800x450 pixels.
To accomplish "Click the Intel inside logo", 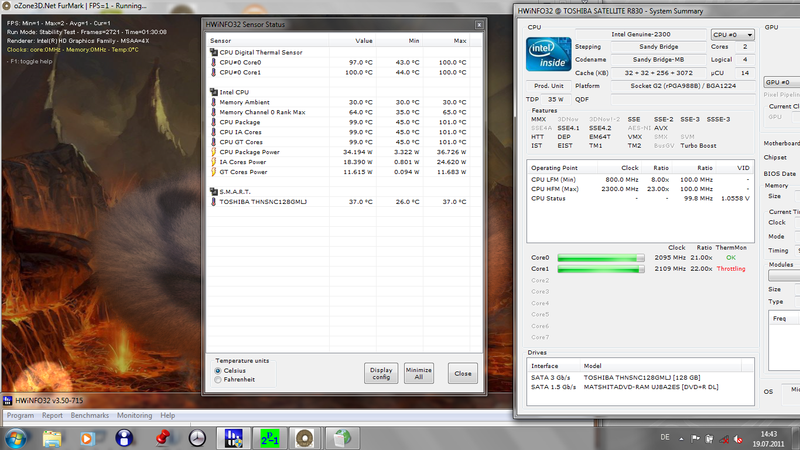I will pos(548,54).
